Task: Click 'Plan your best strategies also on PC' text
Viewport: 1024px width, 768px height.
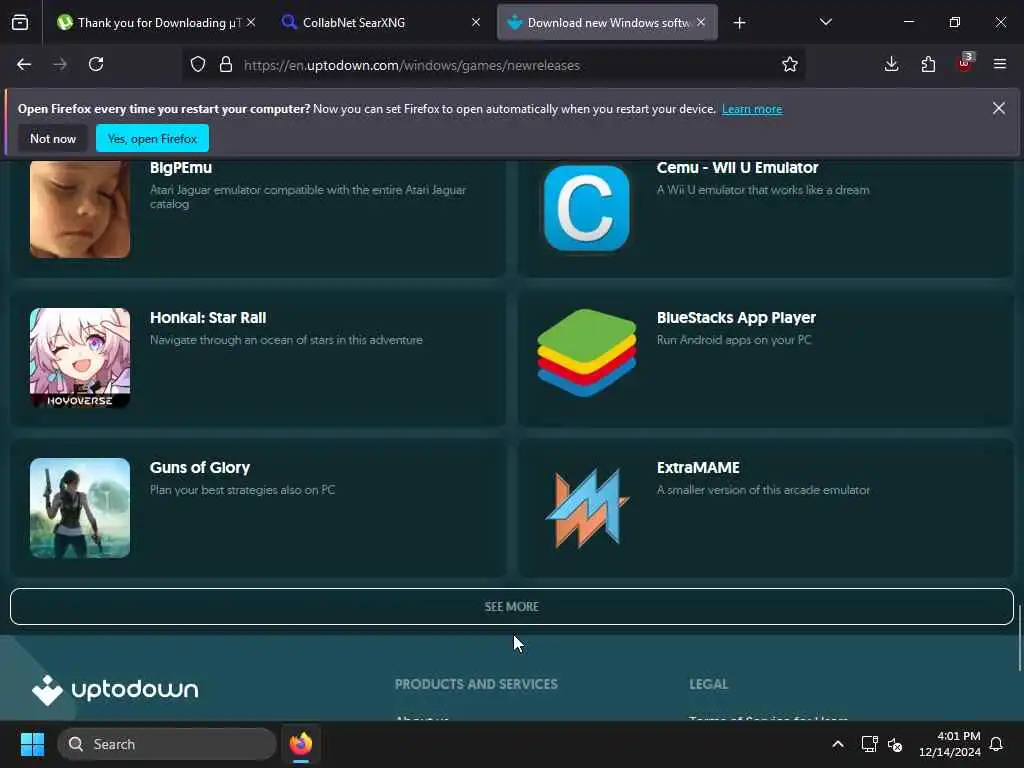Action: pos(242,490)
